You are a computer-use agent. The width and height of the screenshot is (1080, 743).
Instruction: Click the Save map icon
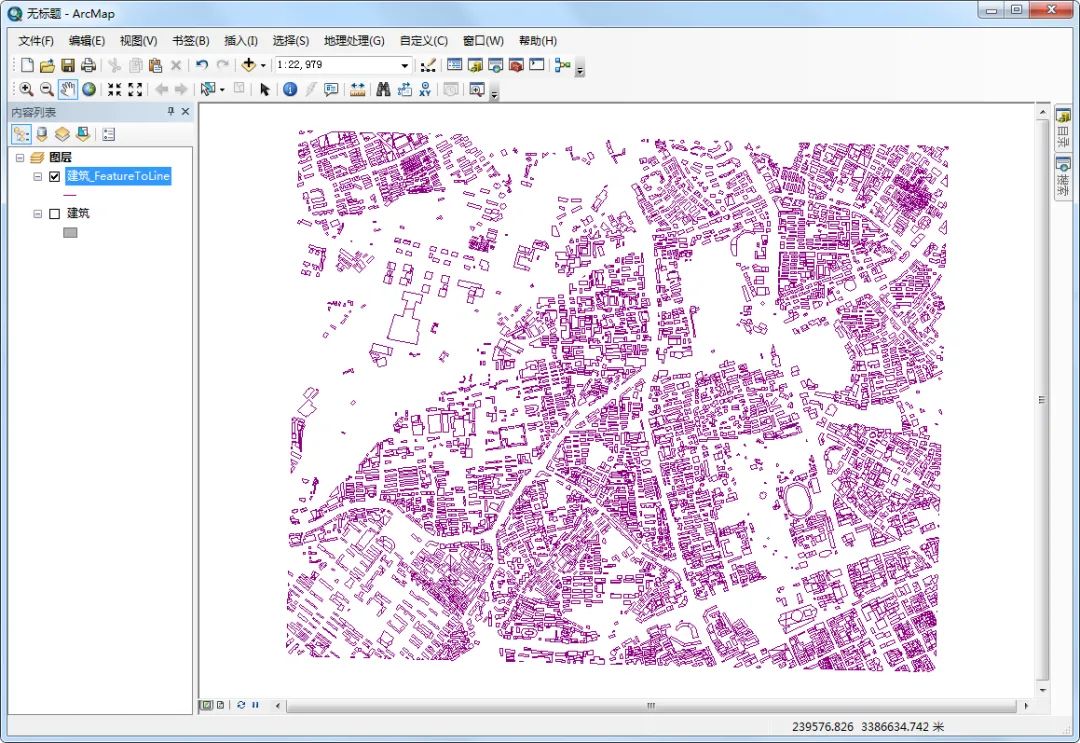click(x=68, y=65)
